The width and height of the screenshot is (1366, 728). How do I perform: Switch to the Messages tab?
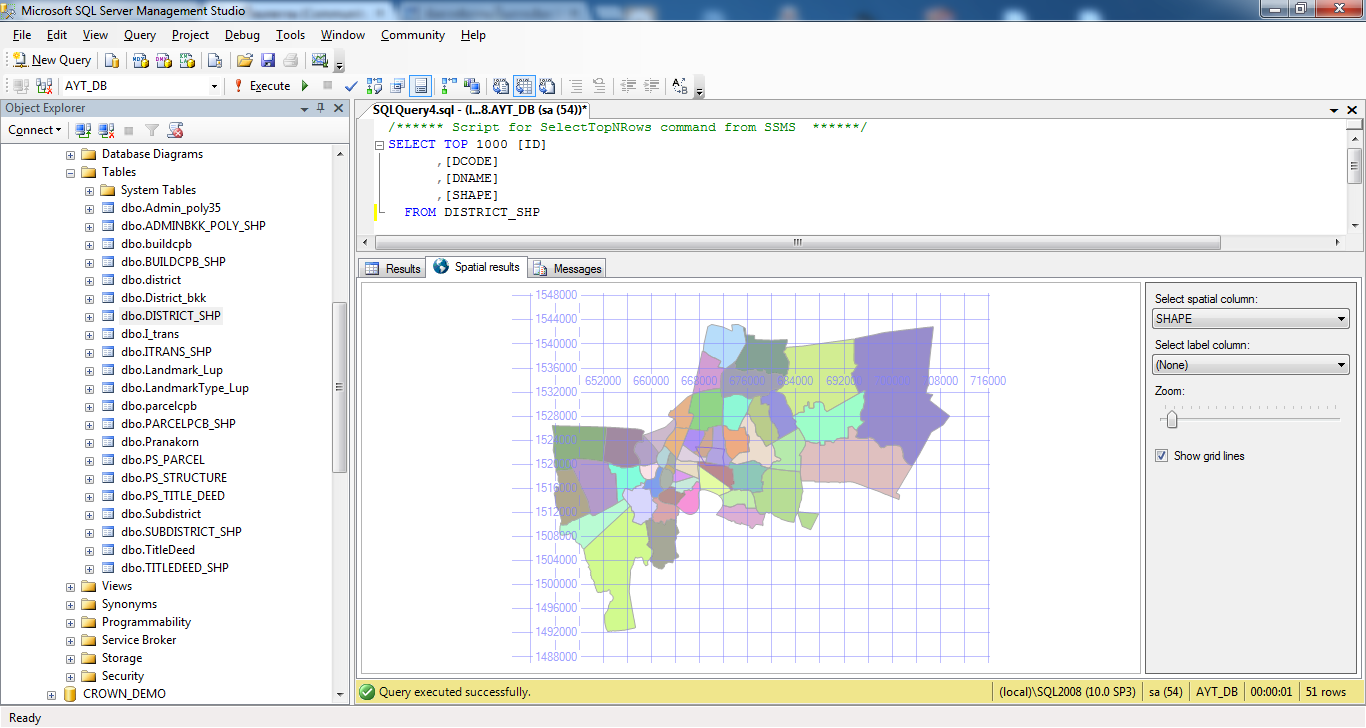(x=566, y=268)
